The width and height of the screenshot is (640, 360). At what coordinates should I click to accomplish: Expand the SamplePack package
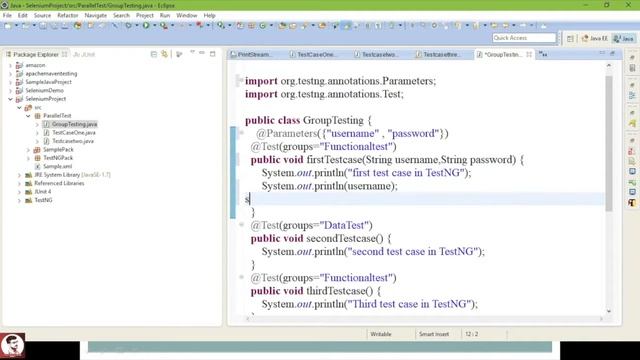[x=28, y=150]
